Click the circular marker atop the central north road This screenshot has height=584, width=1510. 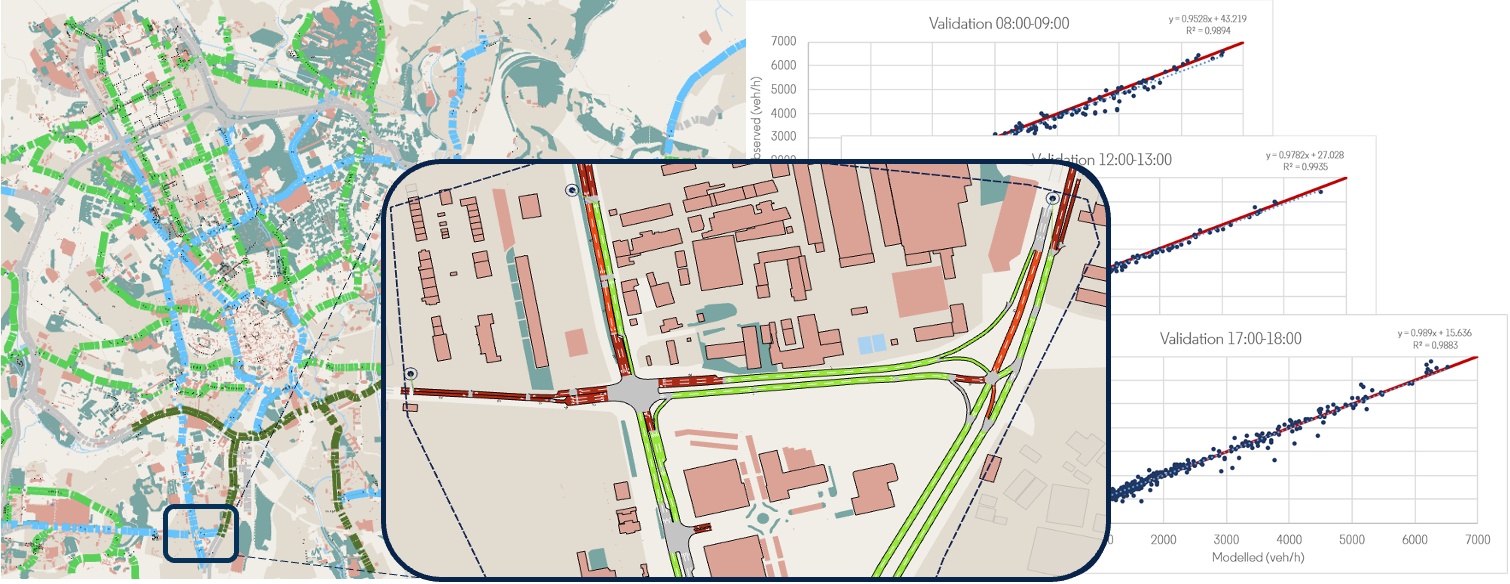point(571,190)
